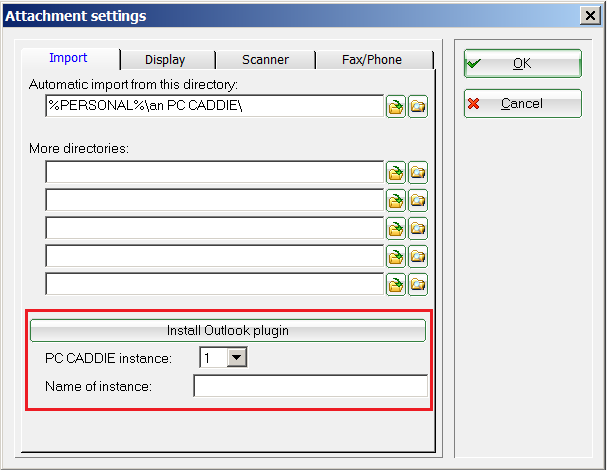Viewport: 607px width, 470px height.
Task: Click the Automatic import directory field
Action: (x=214, y=106)
